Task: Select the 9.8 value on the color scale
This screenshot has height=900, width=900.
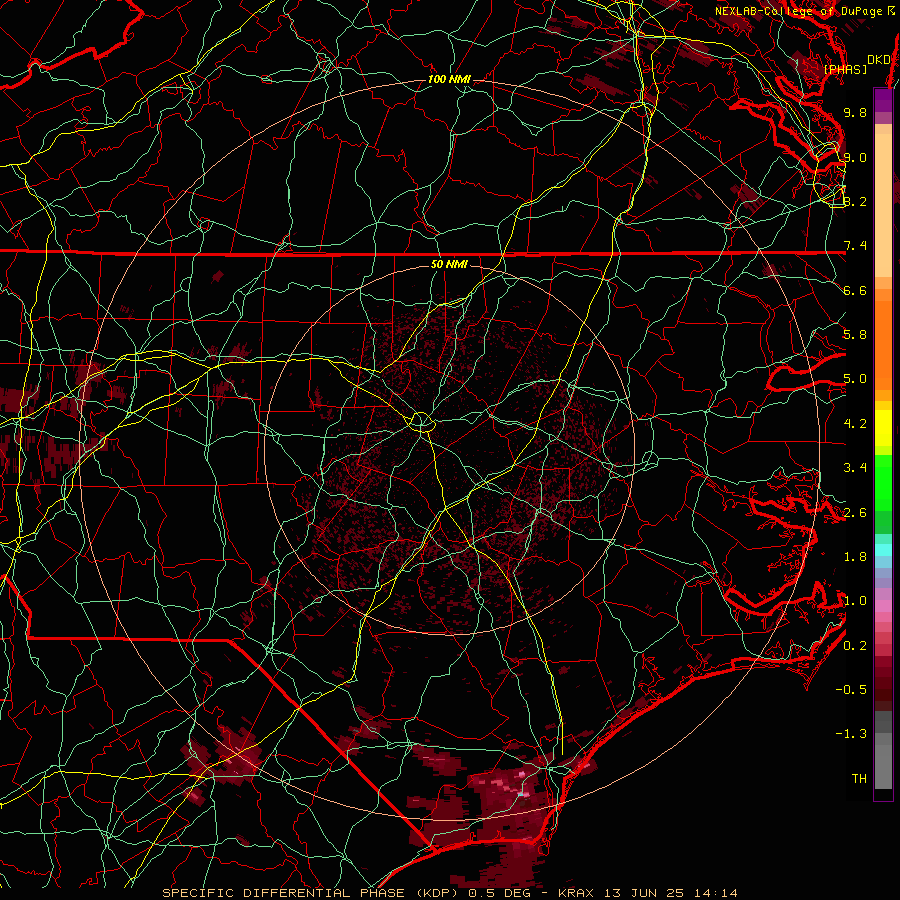Action: [x=855, y=112]
